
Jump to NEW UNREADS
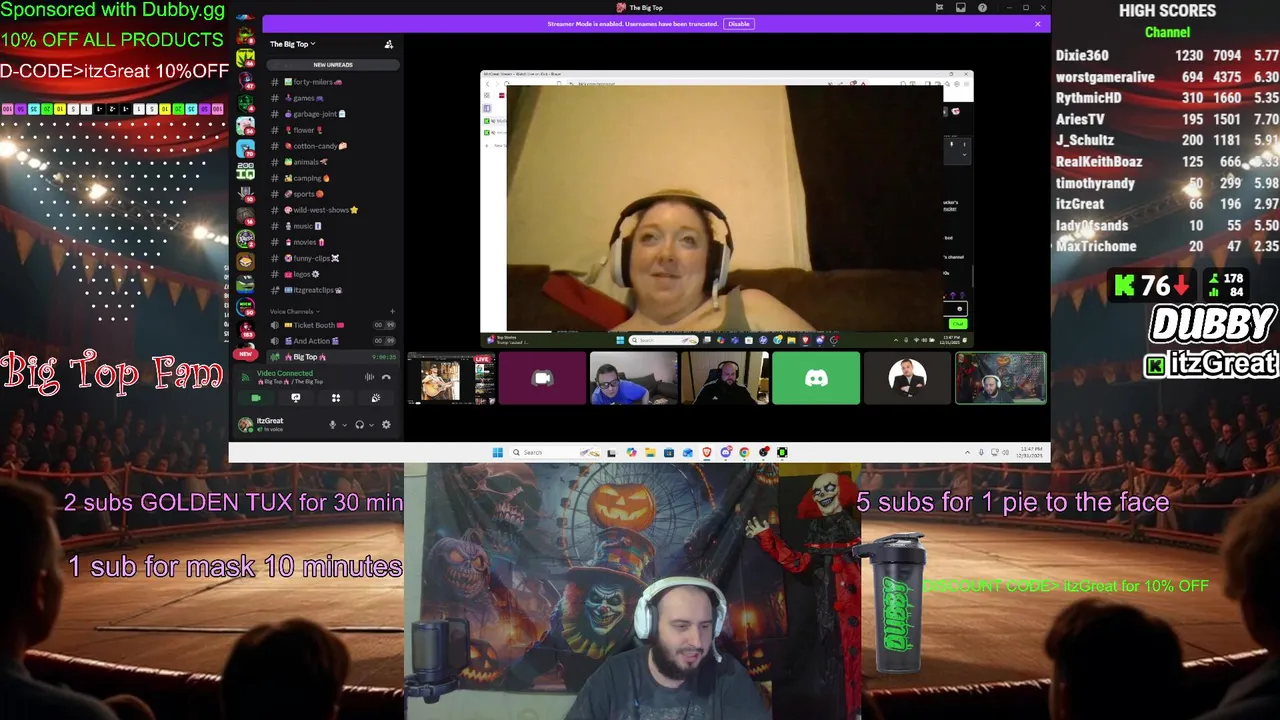pyautogui.click(x=333, y=65)
